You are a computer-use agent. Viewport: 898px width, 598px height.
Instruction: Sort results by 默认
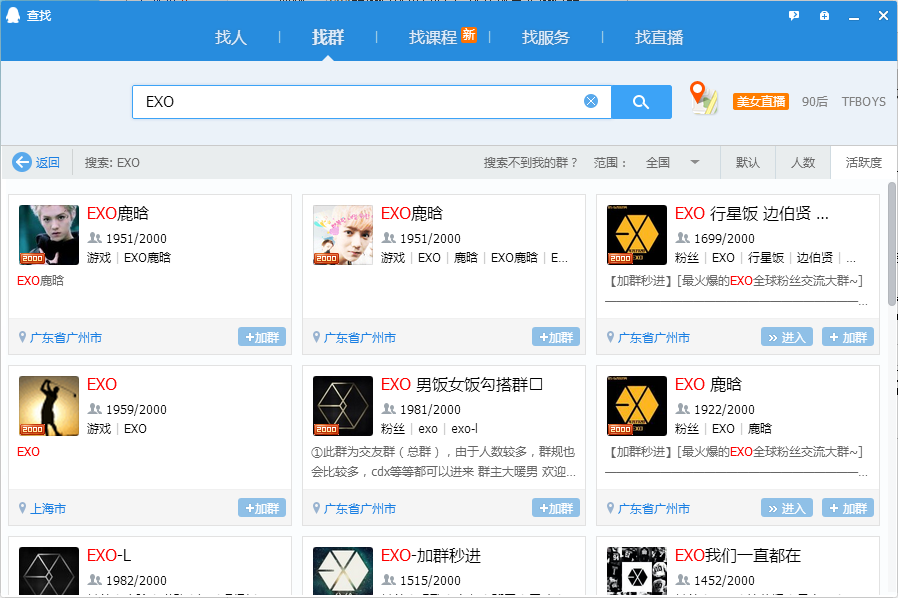tap(747, 162)
